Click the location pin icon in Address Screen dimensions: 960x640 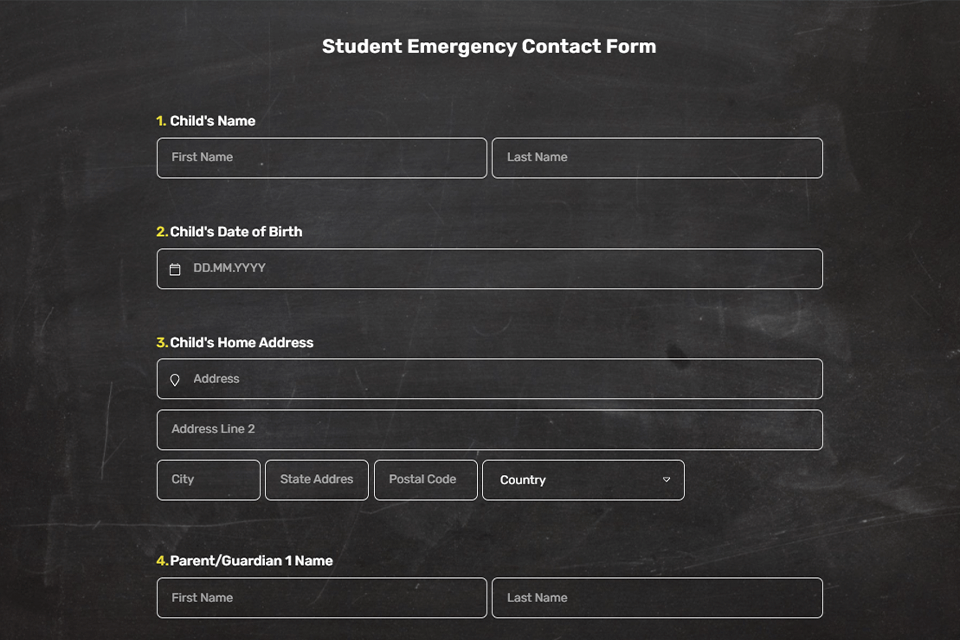(175, 380)
